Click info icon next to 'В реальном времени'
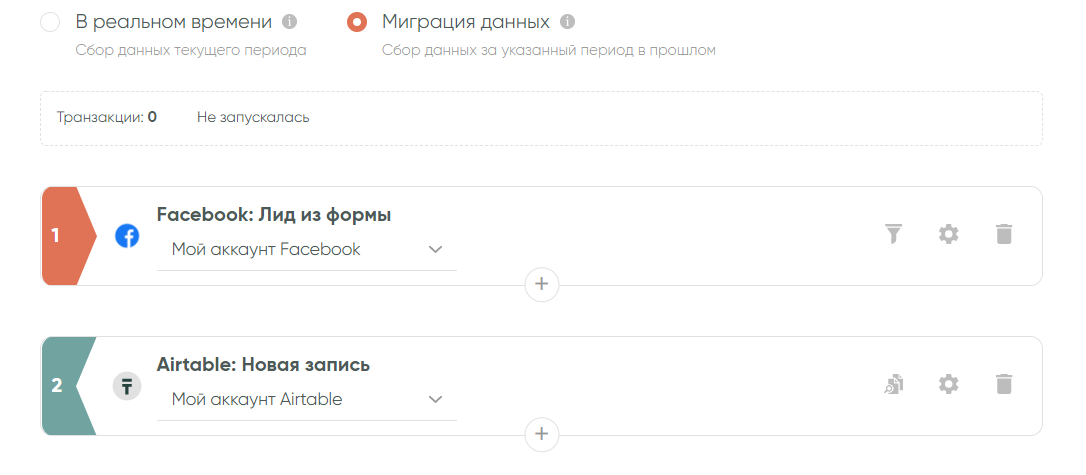This screenshot has width=1086, height=475. (x=290, y=21)
